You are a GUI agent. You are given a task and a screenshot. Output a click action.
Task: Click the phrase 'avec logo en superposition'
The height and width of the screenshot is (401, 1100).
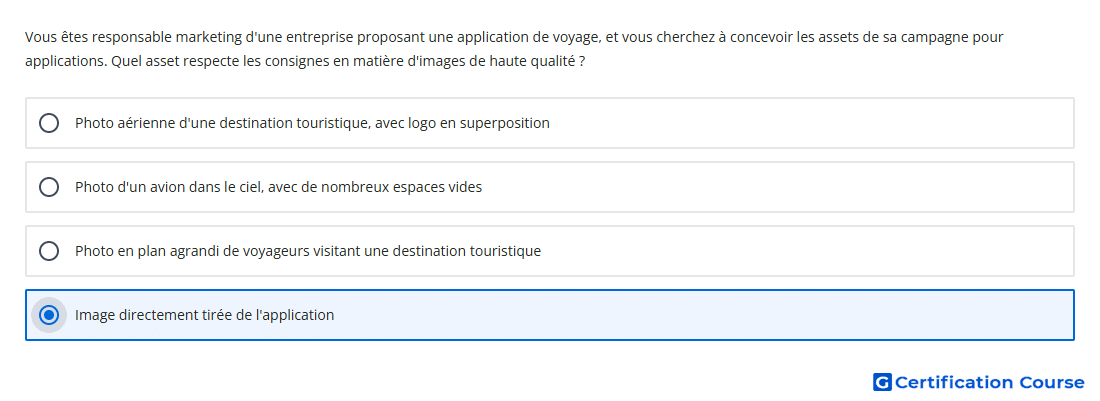pyautogui.click(x=462, y=123)
